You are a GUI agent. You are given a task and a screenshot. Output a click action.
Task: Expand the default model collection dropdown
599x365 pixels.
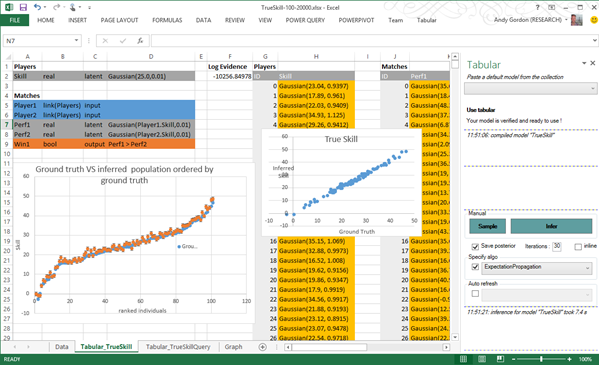[x=530, y=88]
